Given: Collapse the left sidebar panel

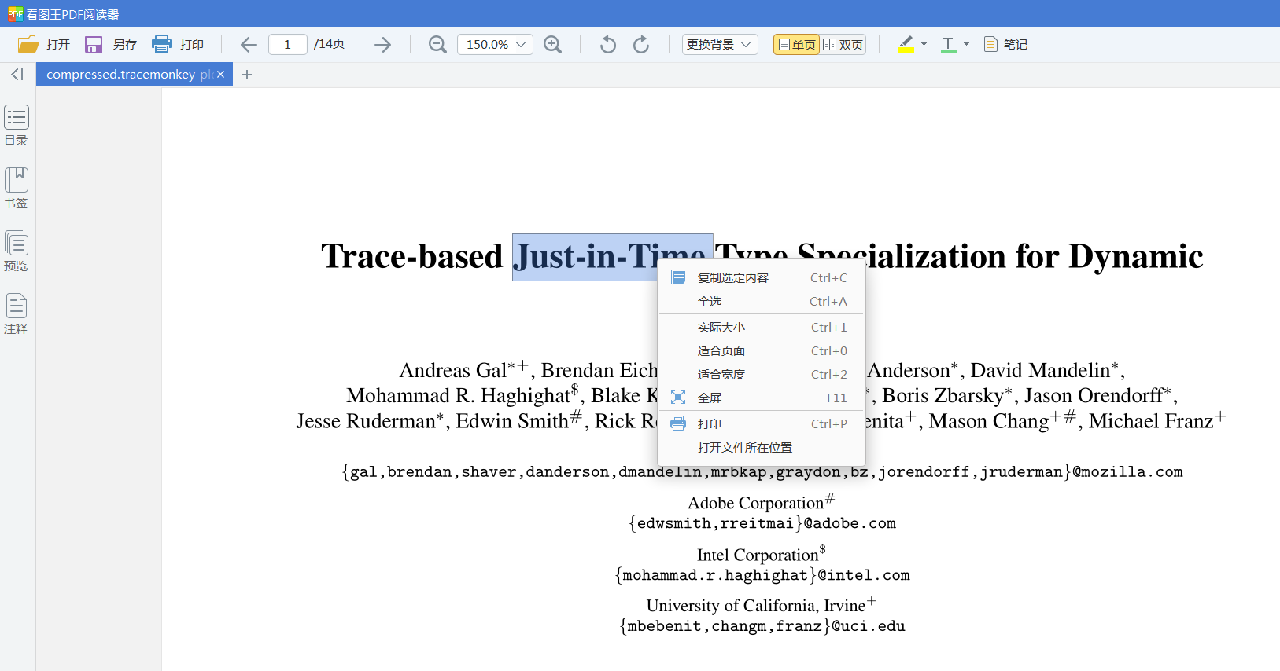Looking at the screenshot, I should tap(17, 74).
